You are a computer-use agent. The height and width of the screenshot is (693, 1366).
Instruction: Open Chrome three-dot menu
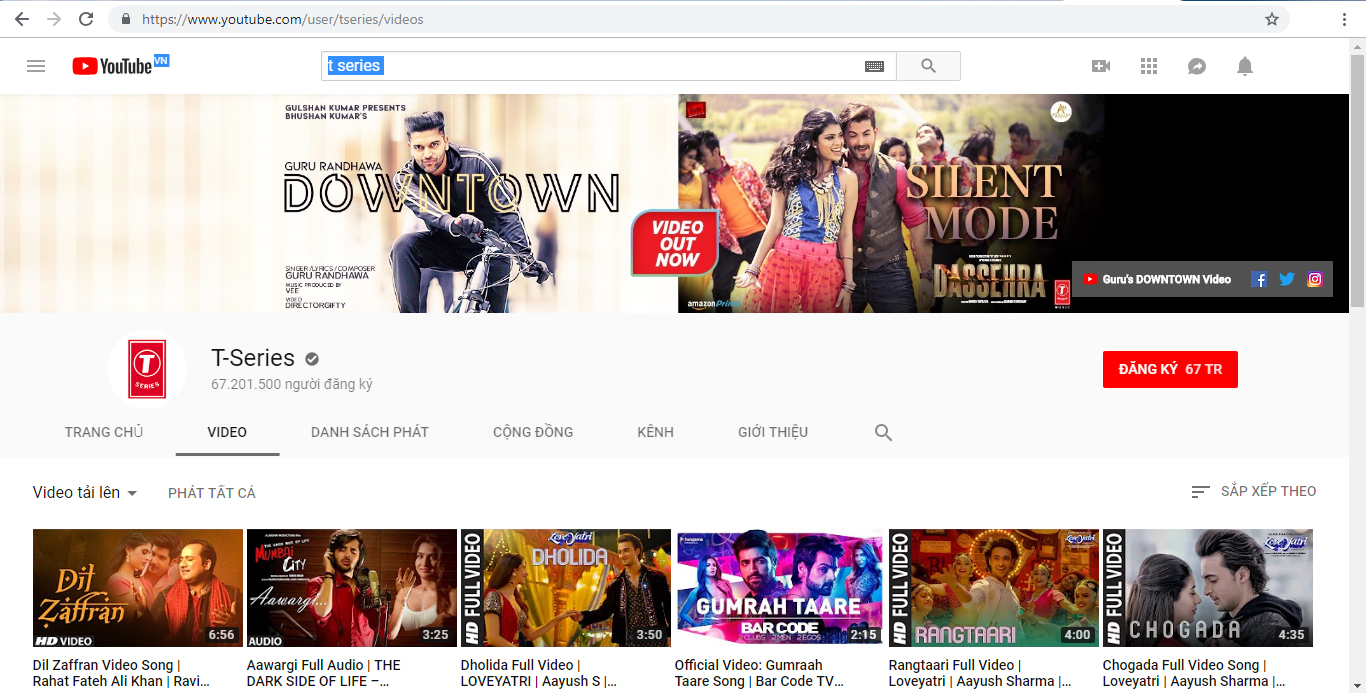[x=1344, y=19]
